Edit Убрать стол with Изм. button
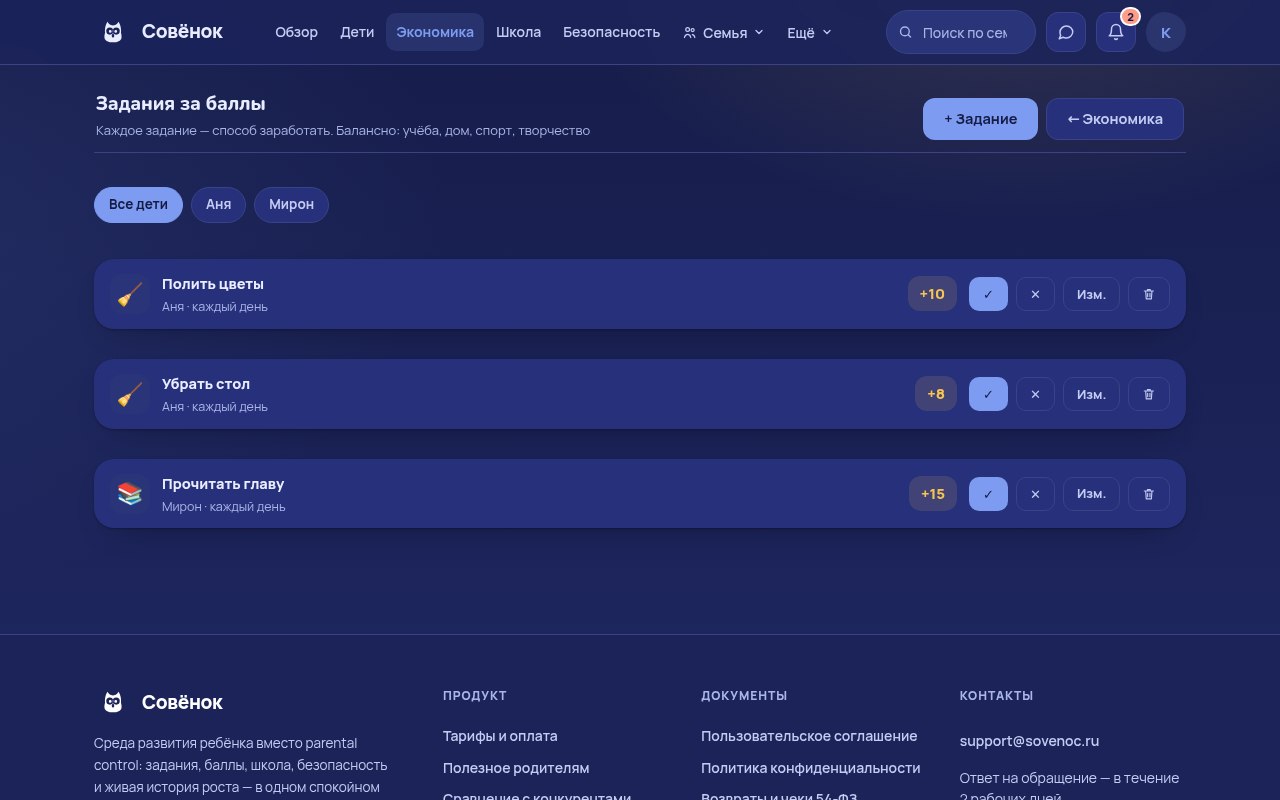1280x800 pixels. coord(1091,394)
